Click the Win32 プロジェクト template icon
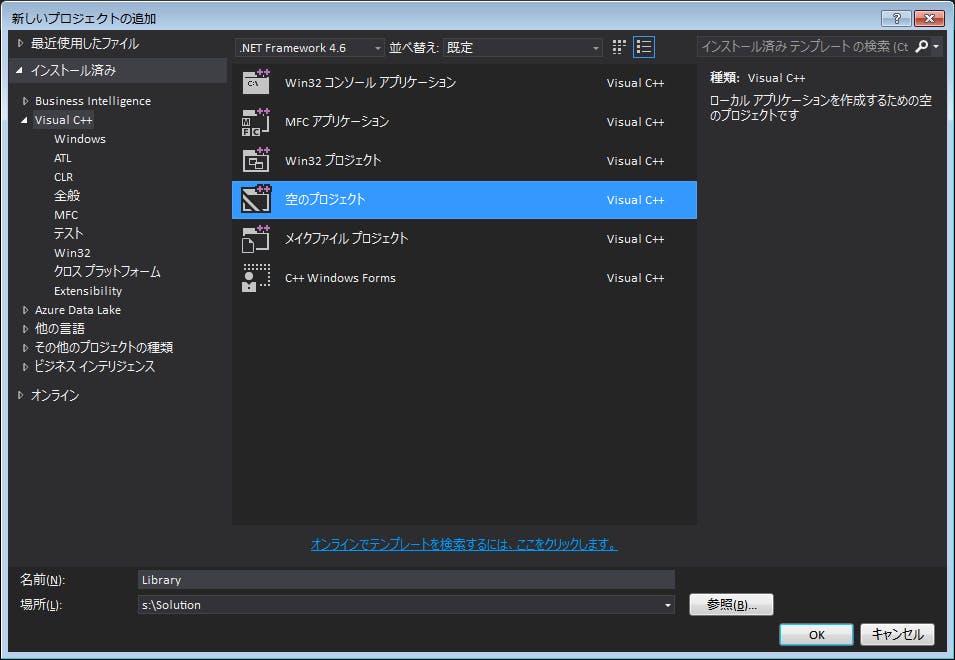 [256, 160]
